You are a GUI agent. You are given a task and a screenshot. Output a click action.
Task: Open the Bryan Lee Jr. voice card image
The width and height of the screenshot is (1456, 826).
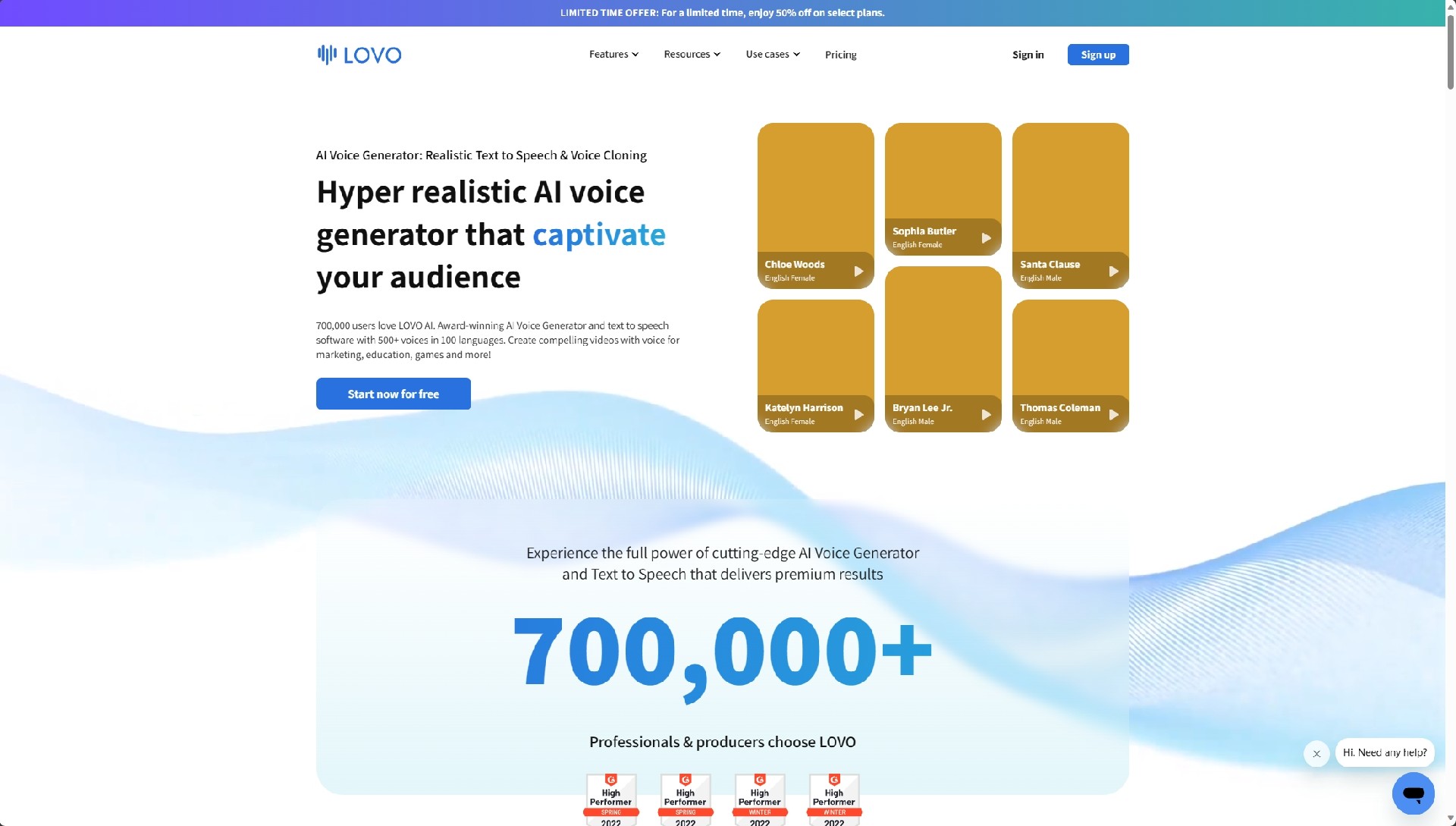[943, 330]
